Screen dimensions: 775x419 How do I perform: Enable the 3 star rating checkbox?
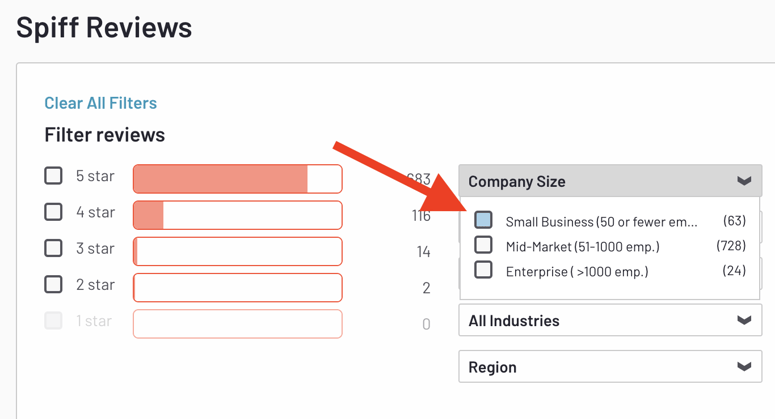(54, 249)
